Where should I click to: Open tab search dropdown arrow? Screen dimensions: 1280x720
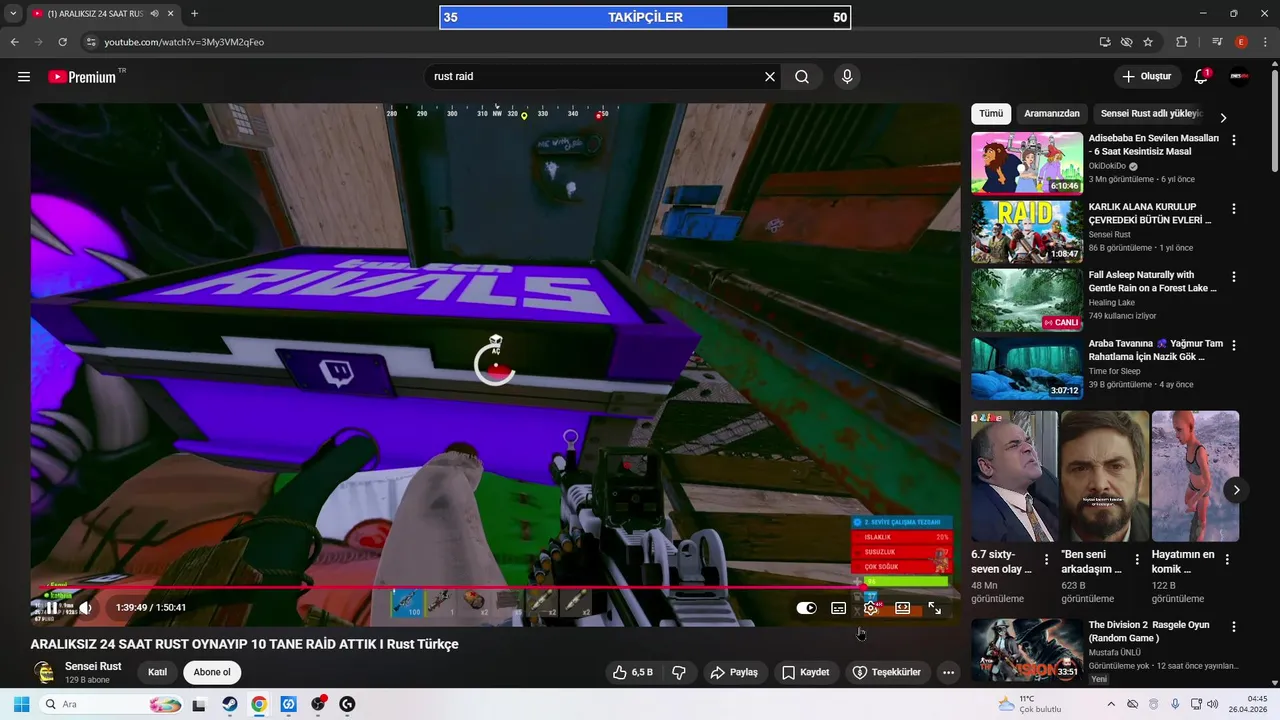pyautogui.click(x=13, y=14)
